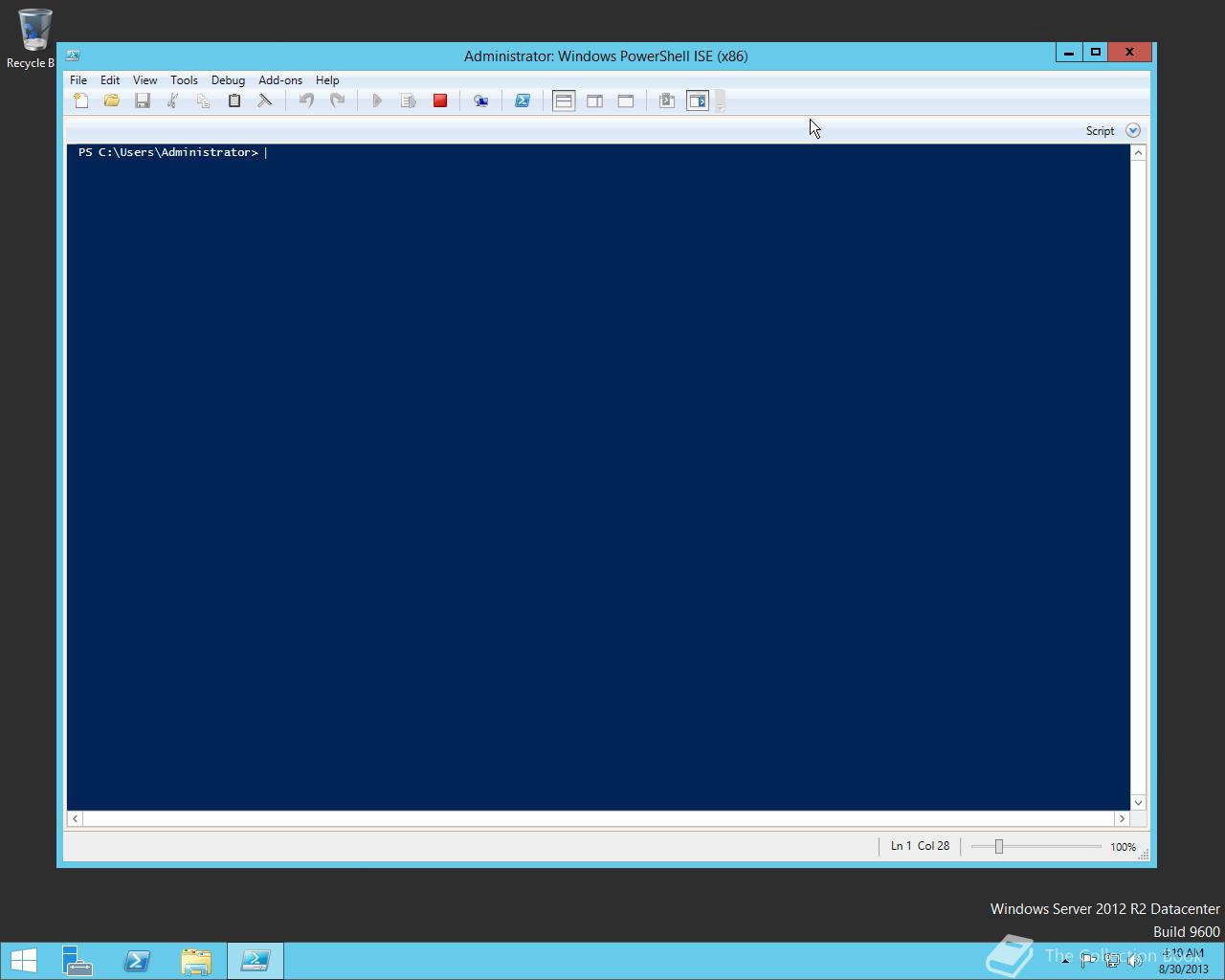Click the horizontal scrollbar left arrow
Screen dimensions: 1225x980
(75, 818)
